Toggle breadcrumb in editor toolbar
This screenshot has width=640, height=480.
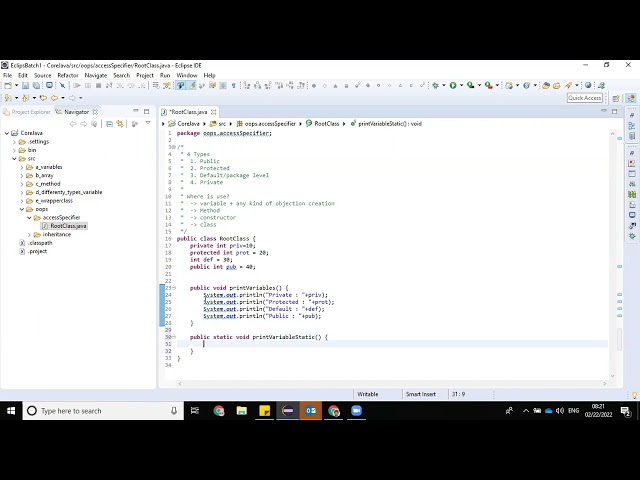tap(180, 85)
